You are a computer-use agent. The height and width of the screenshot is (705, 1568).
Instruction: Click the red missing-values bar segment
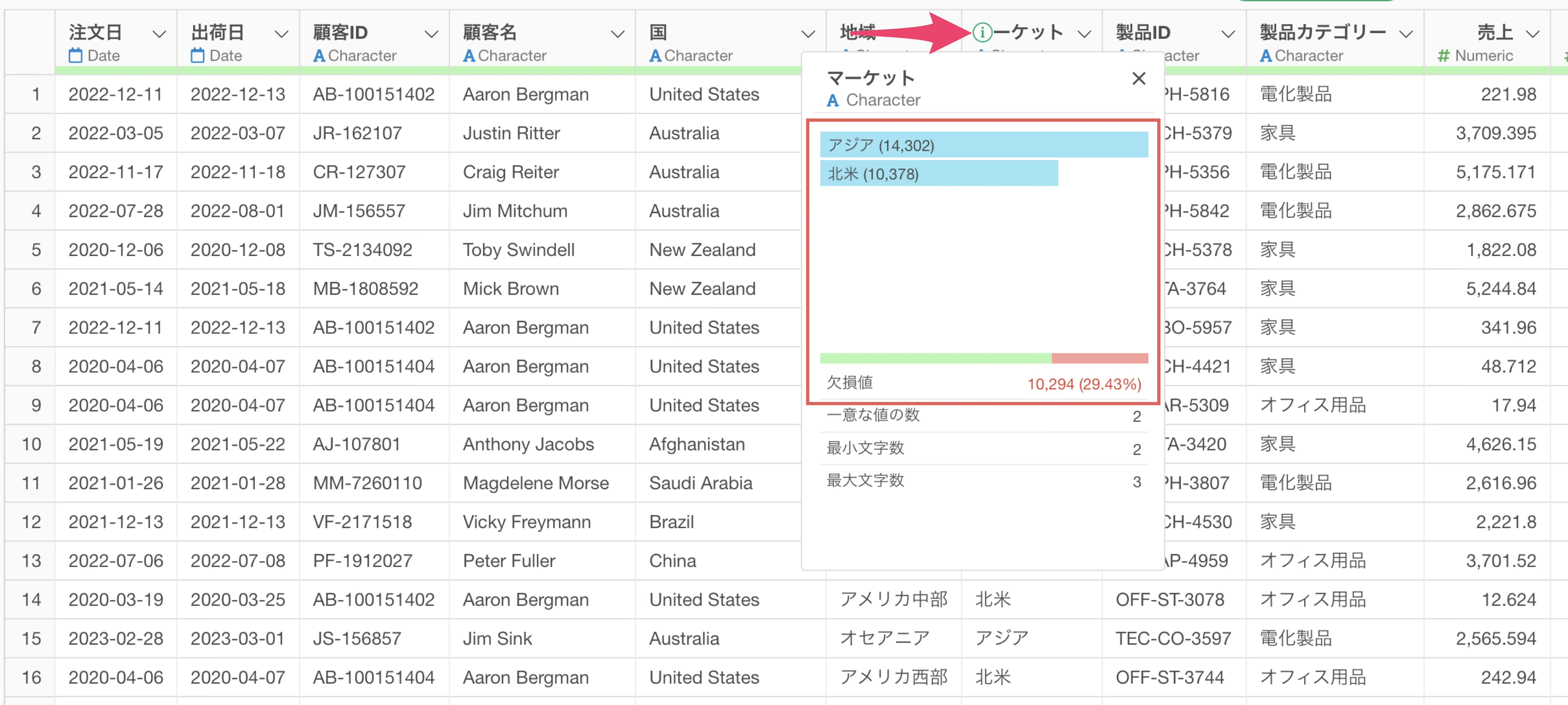pos(1099,358)
